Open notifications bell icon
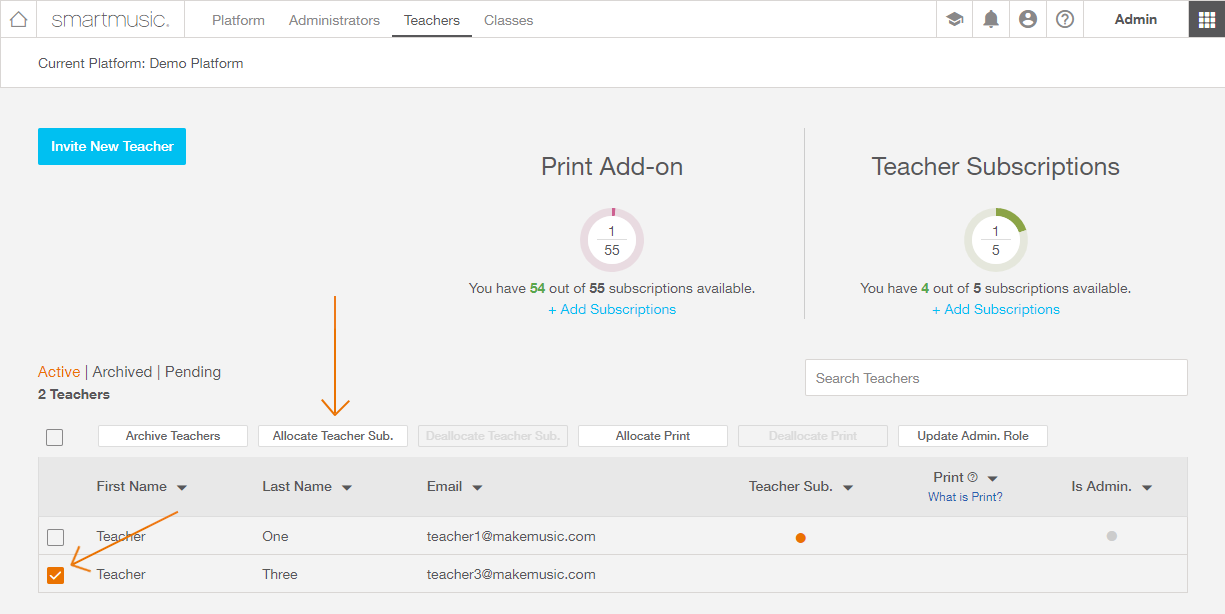 pos(991,19)
